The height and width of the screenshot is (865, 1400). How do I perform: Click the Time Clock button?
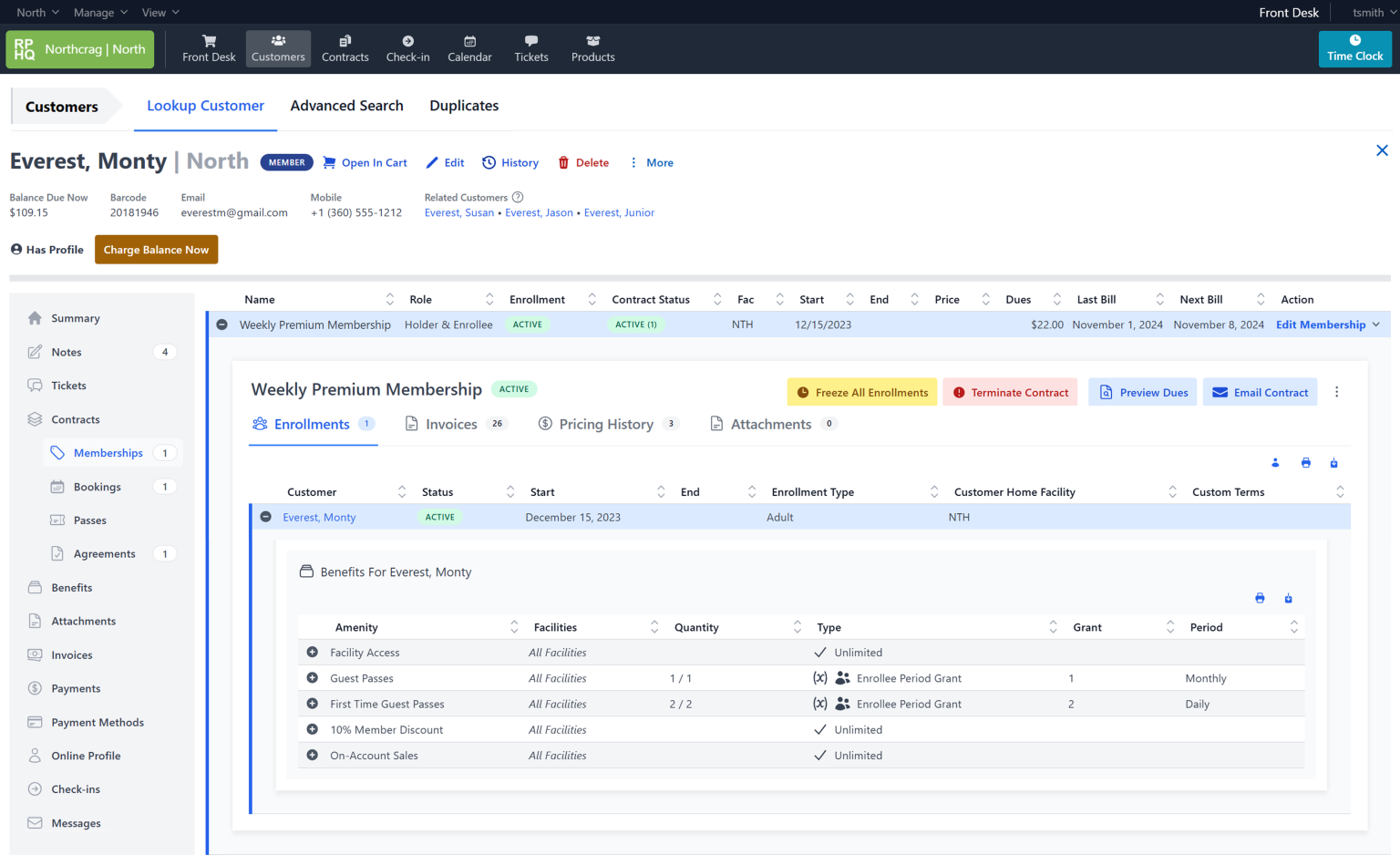click(1354, 49)
